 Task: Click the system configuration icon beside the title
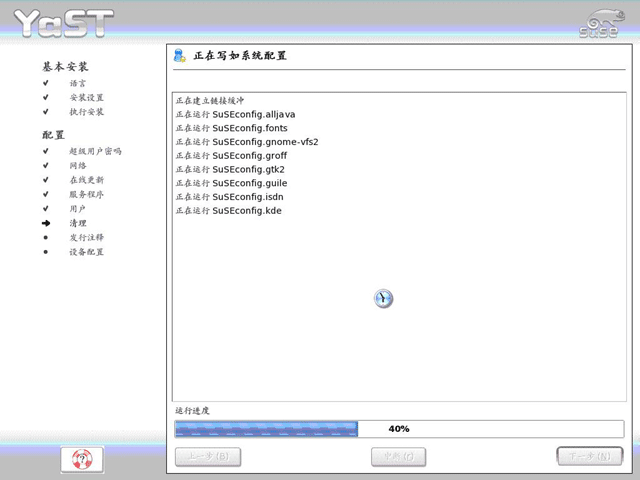coord(180,56)
